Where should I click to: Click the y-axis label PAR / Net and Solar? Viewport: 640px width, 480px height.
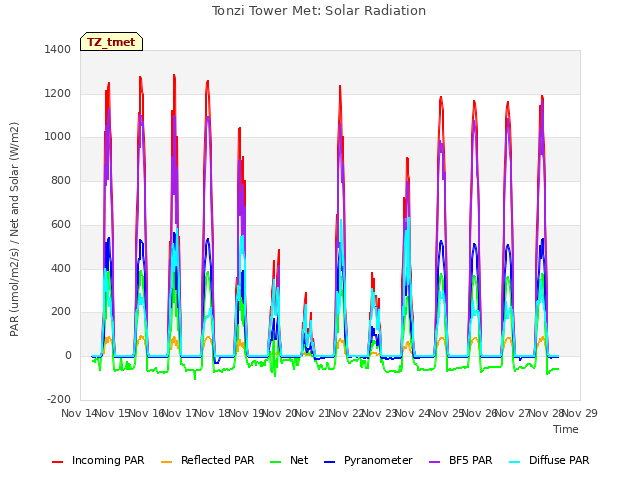pyautogui.click(x=14, y=229)
